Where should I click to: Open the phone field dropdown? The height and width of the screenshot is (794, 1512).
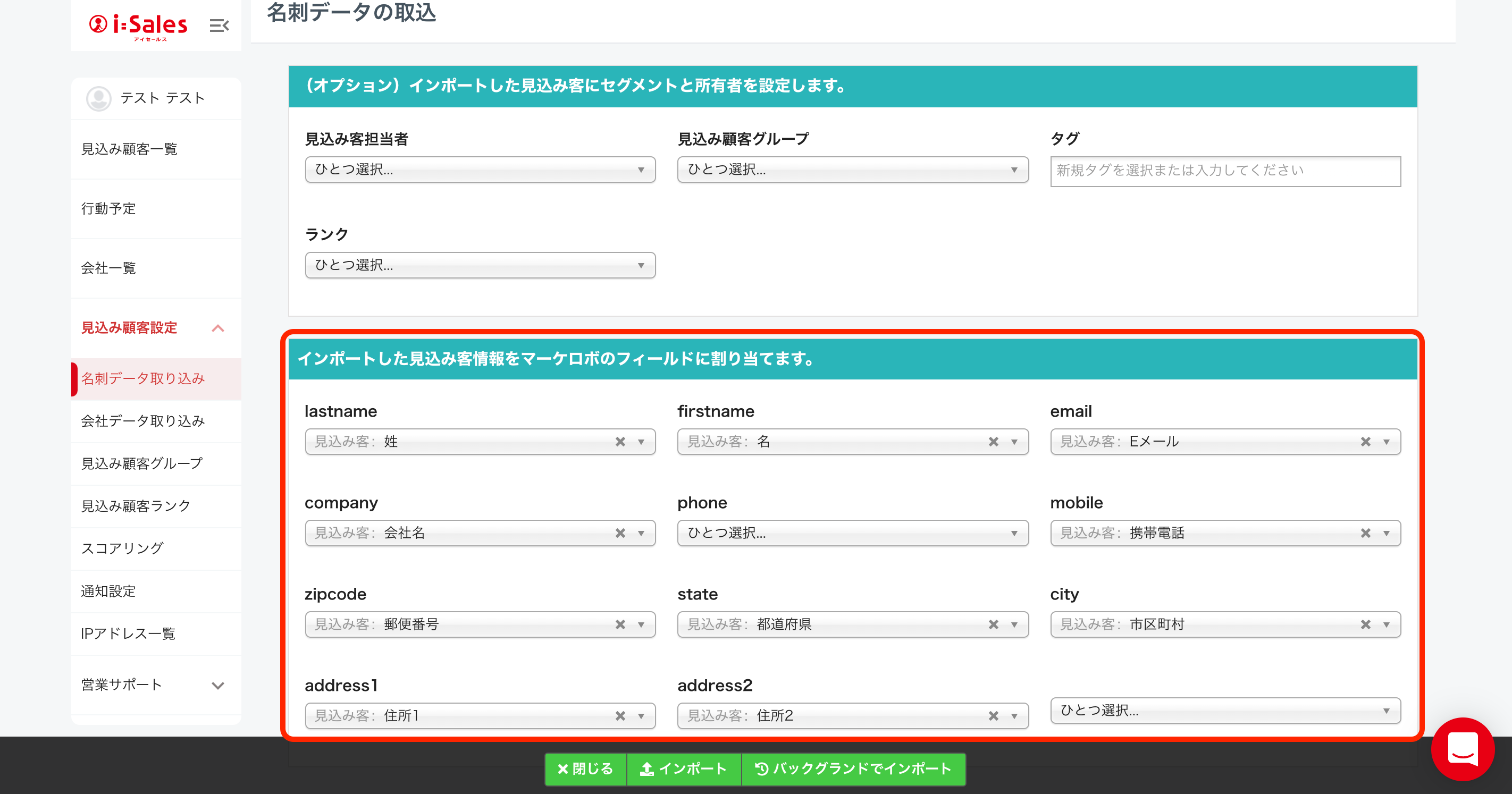click(x=852, y=533)
